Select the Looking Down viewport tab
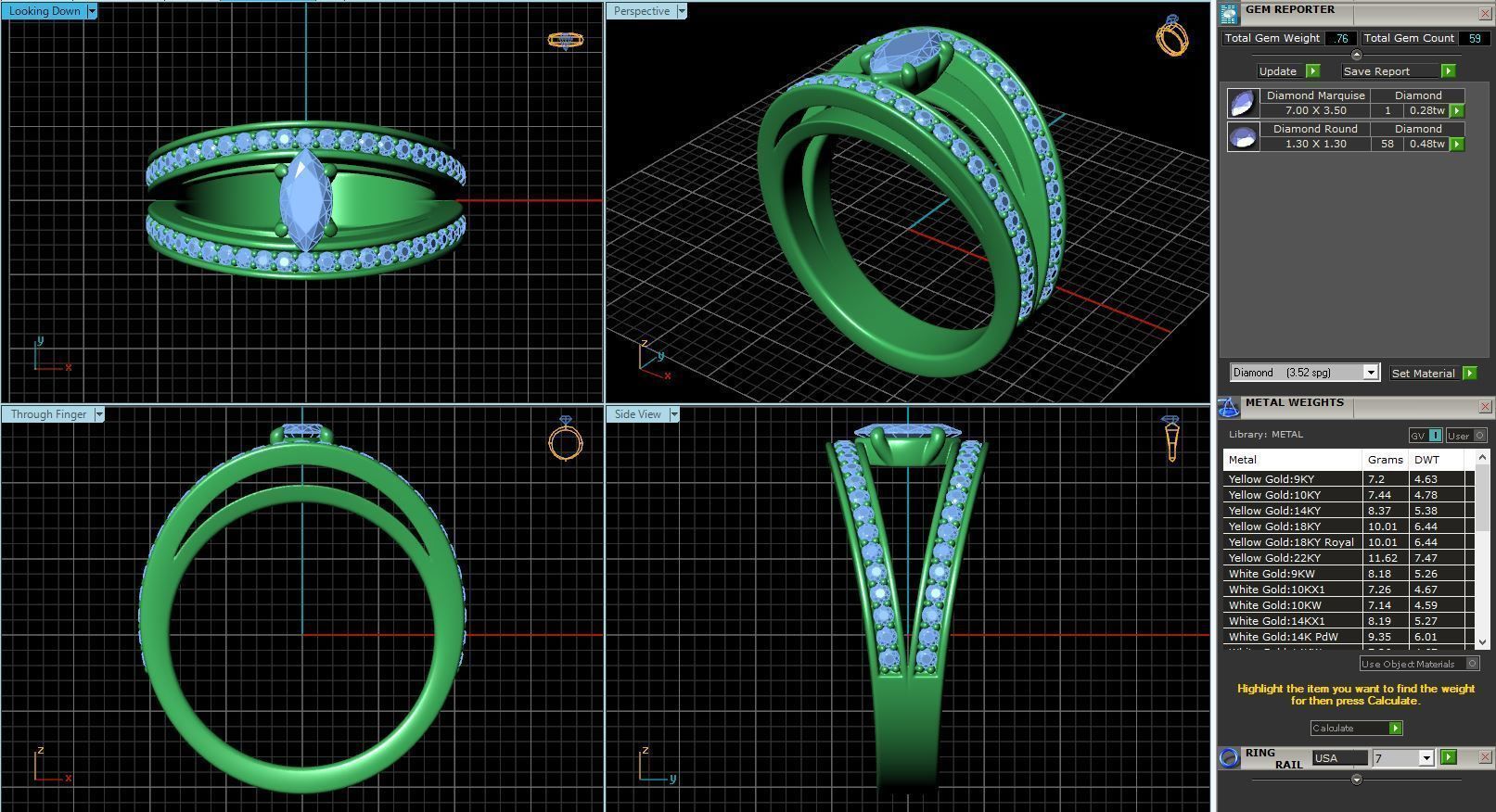 click(x=45, y=12)
